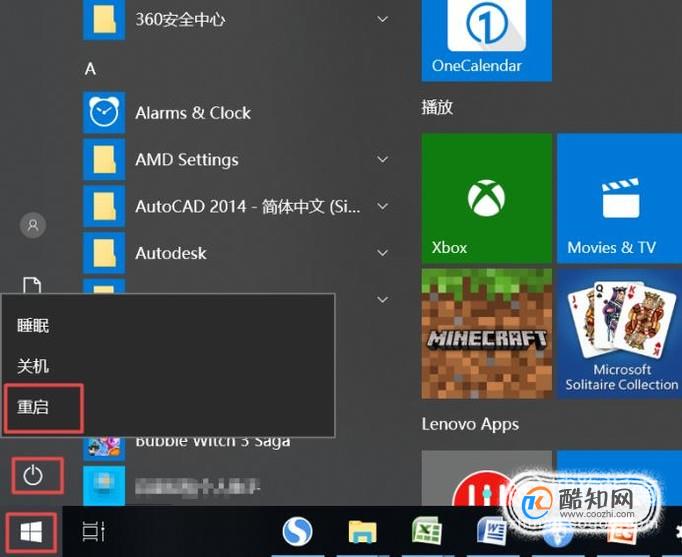This screenshot has height=557, width=682.
Task: Launch Excel from the taskbar
Action: (427, 530)
